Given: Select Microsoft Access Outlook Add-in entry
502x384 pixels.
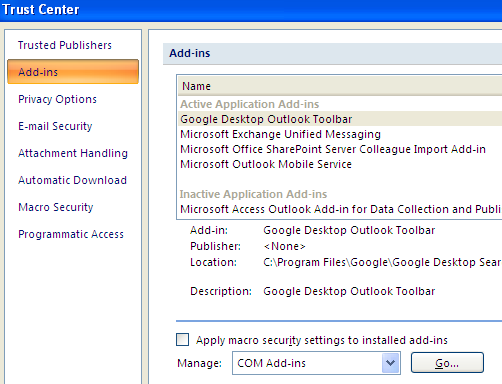Looking at the screenshot, I should pyautogui.click(x=340, y=209).
